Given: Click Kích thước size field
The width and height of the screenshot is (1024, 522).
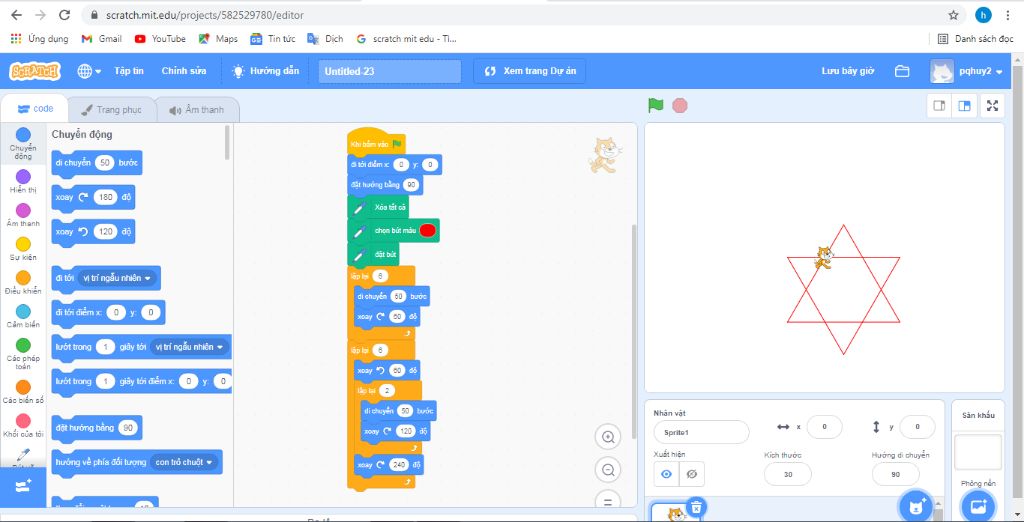Looking at the screenshot, I should [788, 474].
